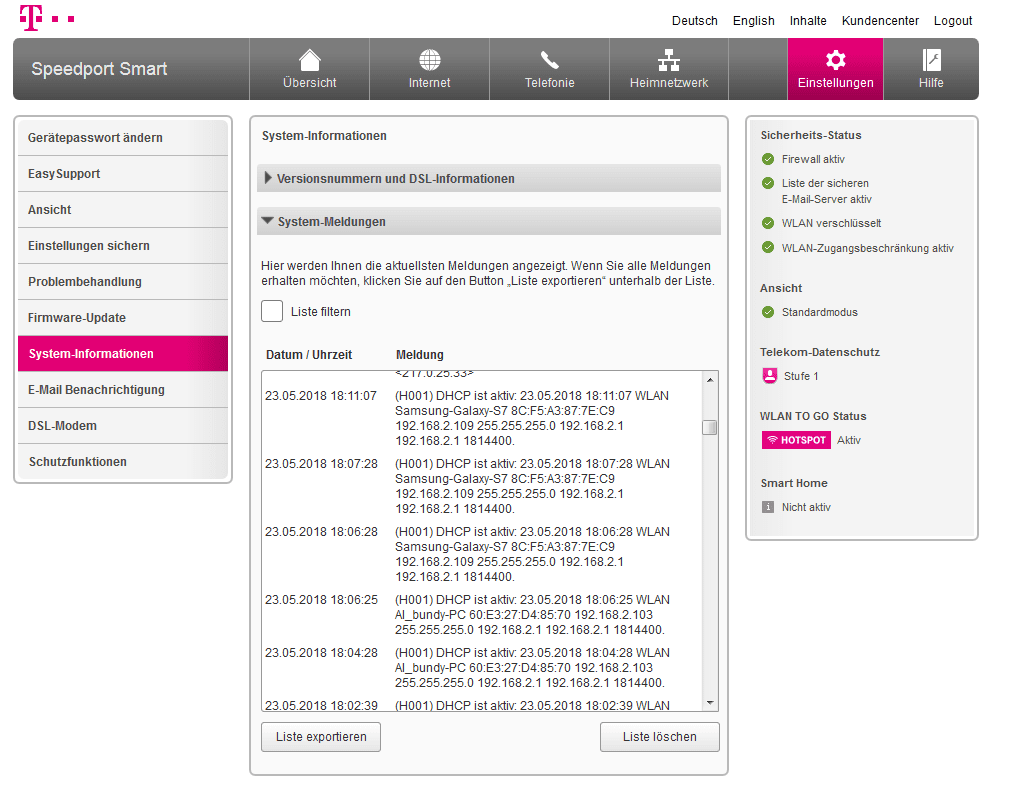Click the Einstellungen gear icon
This screenshot has width=1028, height=791.
point(835,60)
